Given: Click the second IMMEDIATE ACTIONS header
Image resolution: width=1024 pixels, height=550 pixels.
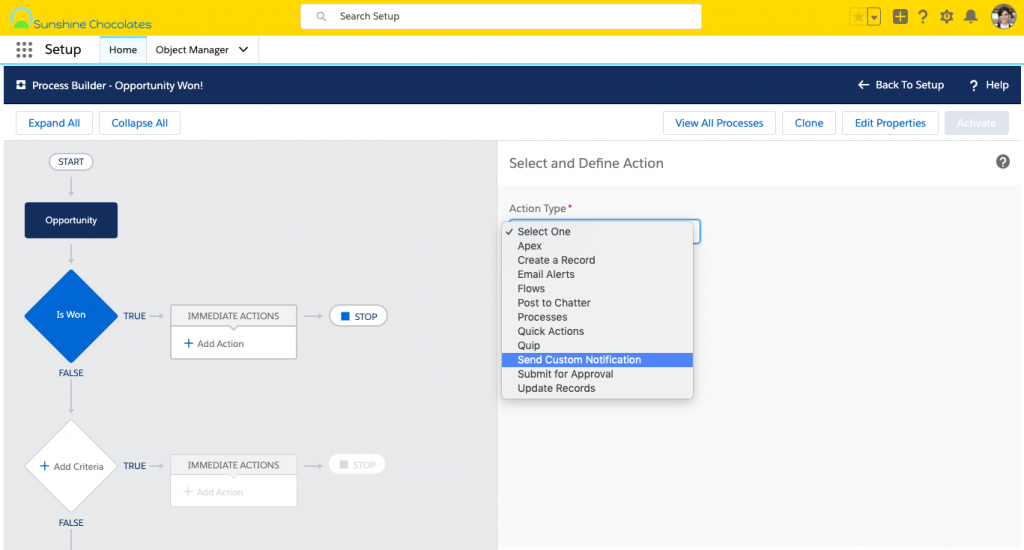Looking at the screenshot, I should (234, 465).
